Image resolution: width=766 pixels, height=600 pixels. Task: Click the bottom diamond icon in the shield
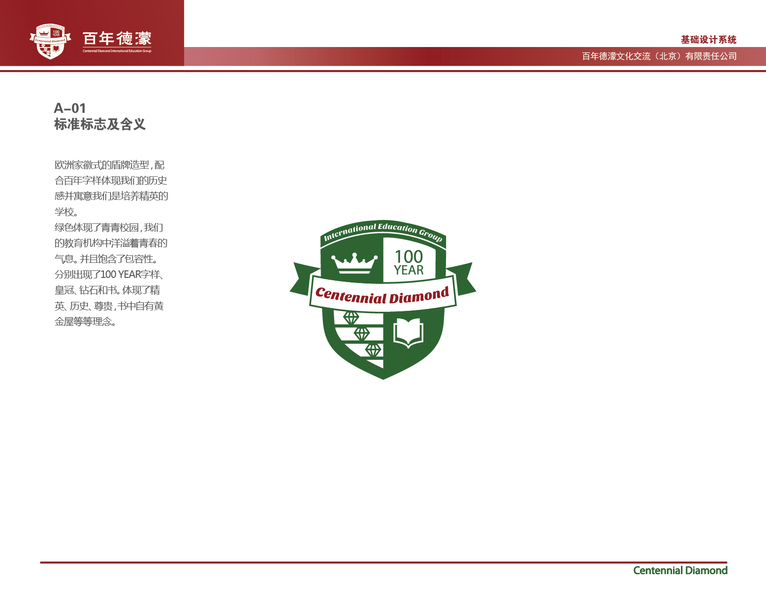[x=373, y=350]
